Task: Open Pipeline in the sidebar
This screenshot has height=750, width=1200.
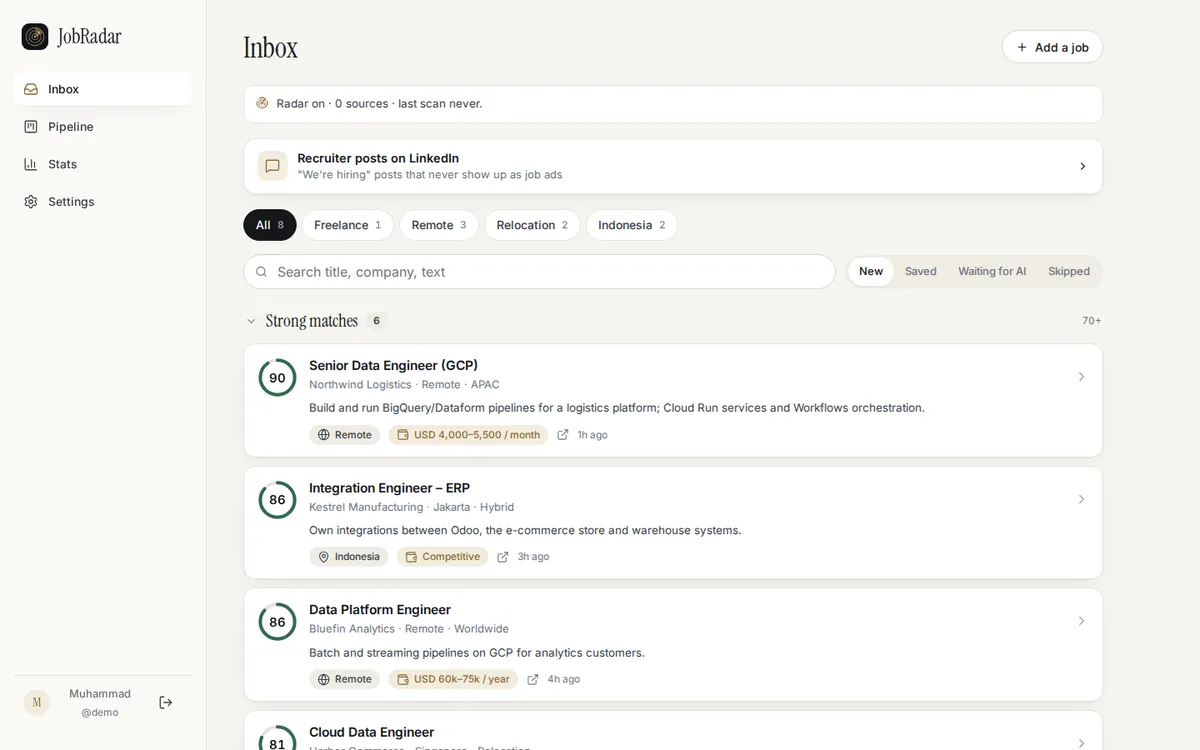Action: pos(103,127)
